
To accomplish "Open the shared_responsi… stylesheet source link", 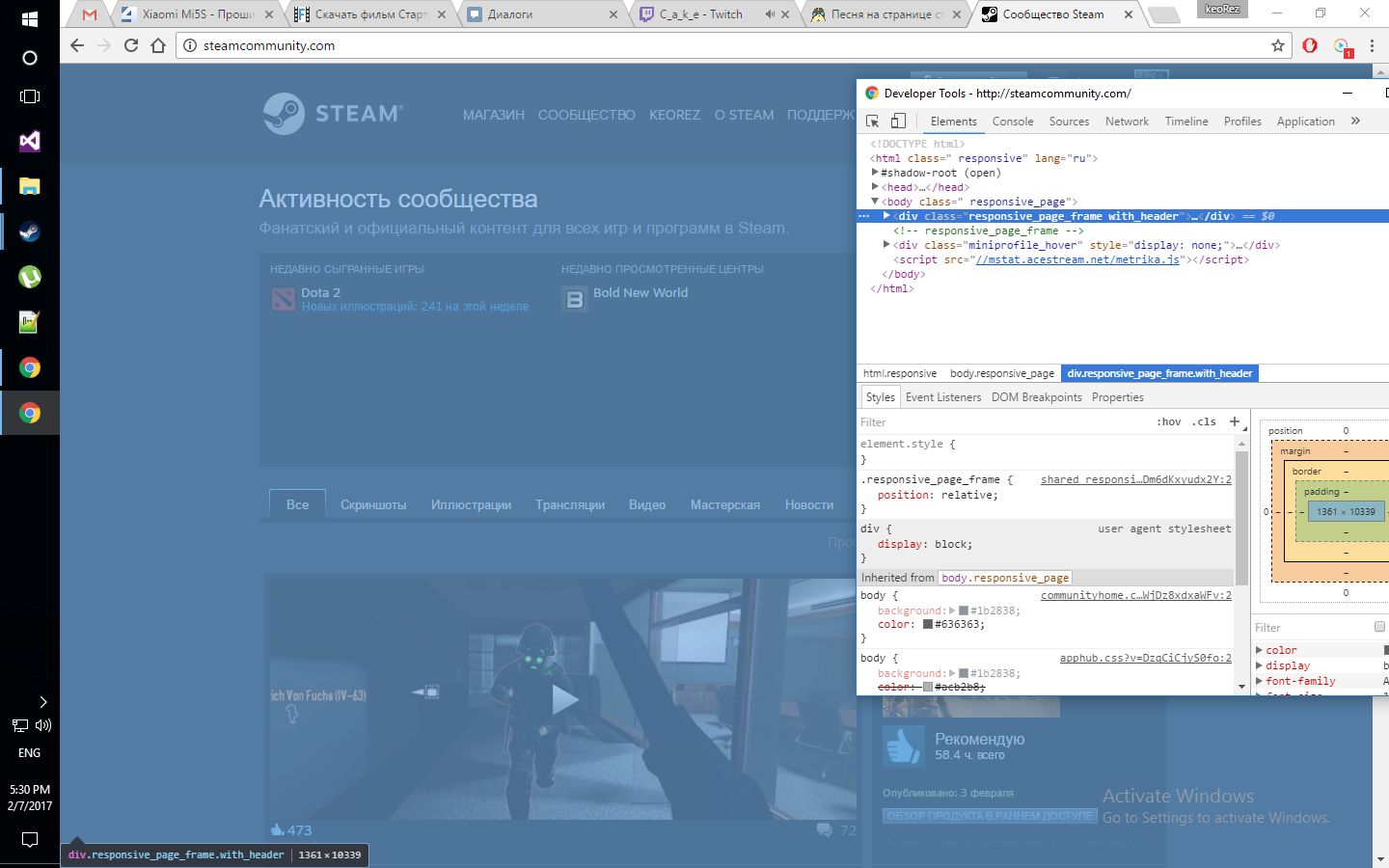I will click(1136, 479).
